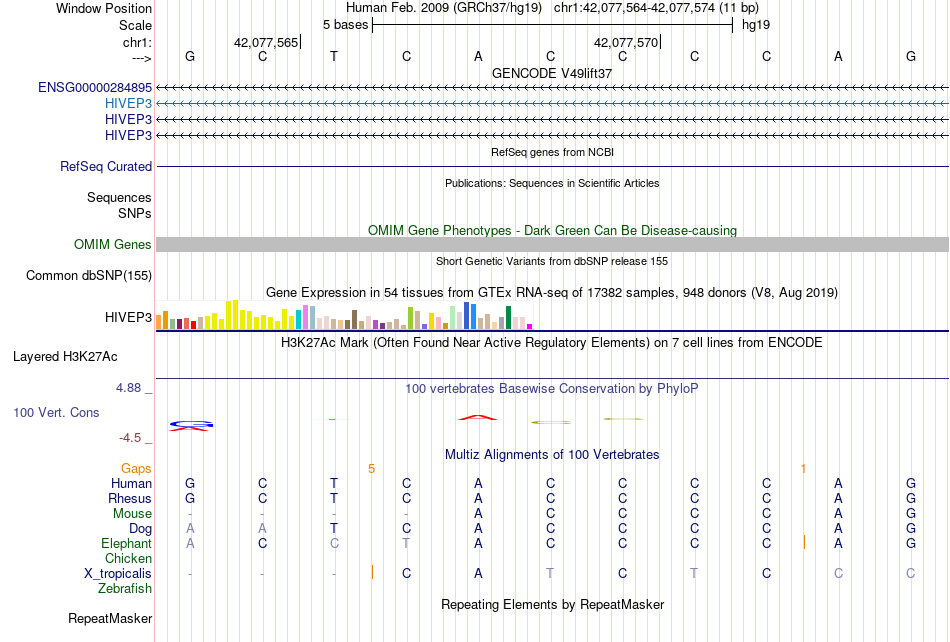Click the Scale label
950x642 pixels.
pos(135,25)
